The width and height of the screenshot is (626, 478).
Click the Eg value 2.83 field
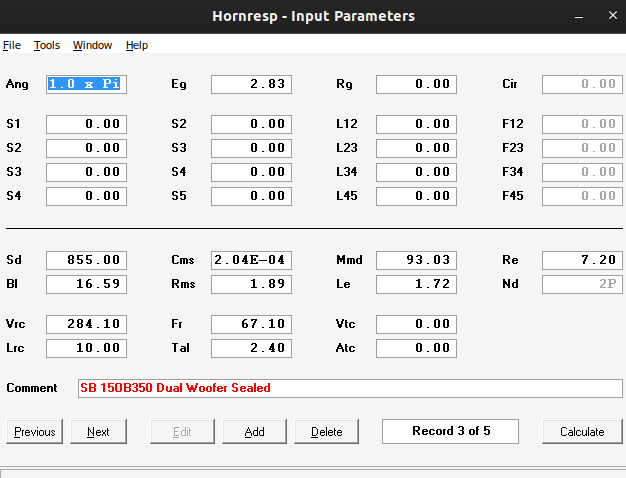pos(252,84)
